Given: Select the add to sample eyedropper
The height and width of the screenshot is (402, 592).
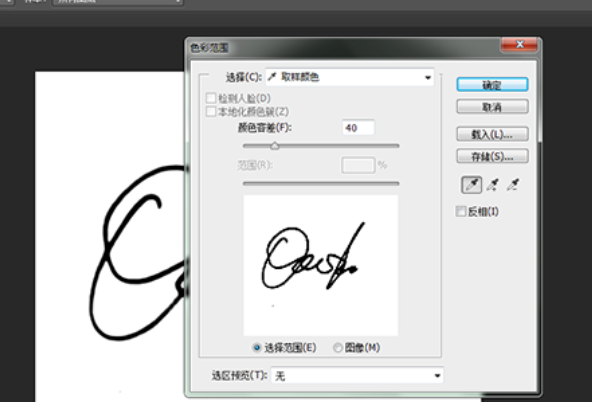Looking at the screenshot, I should (492, 185).
